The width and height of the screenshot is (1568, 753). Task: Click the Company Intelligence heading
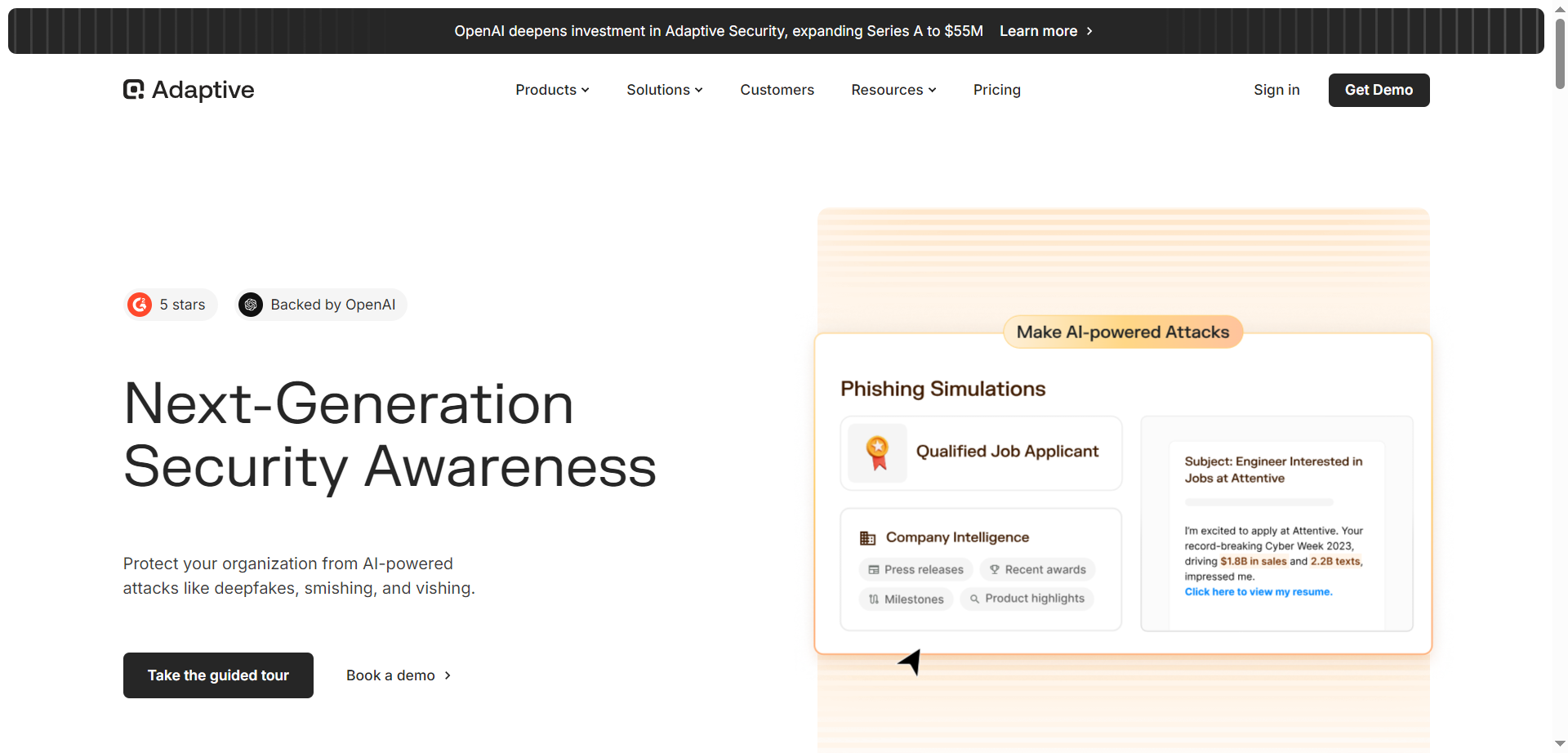click(957, 537)
